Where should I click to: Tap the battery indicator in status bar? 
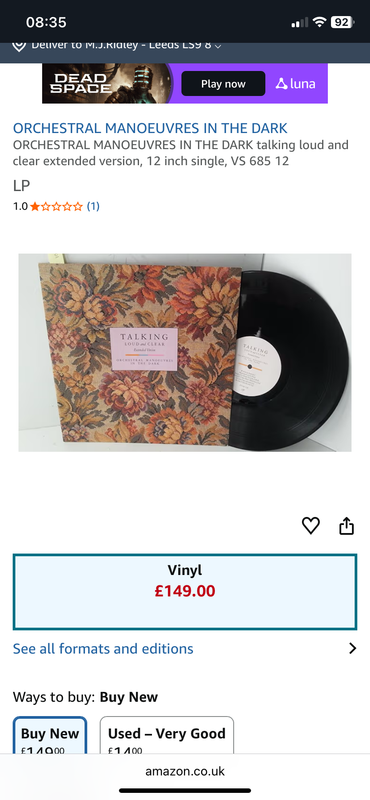pos(343,22)
